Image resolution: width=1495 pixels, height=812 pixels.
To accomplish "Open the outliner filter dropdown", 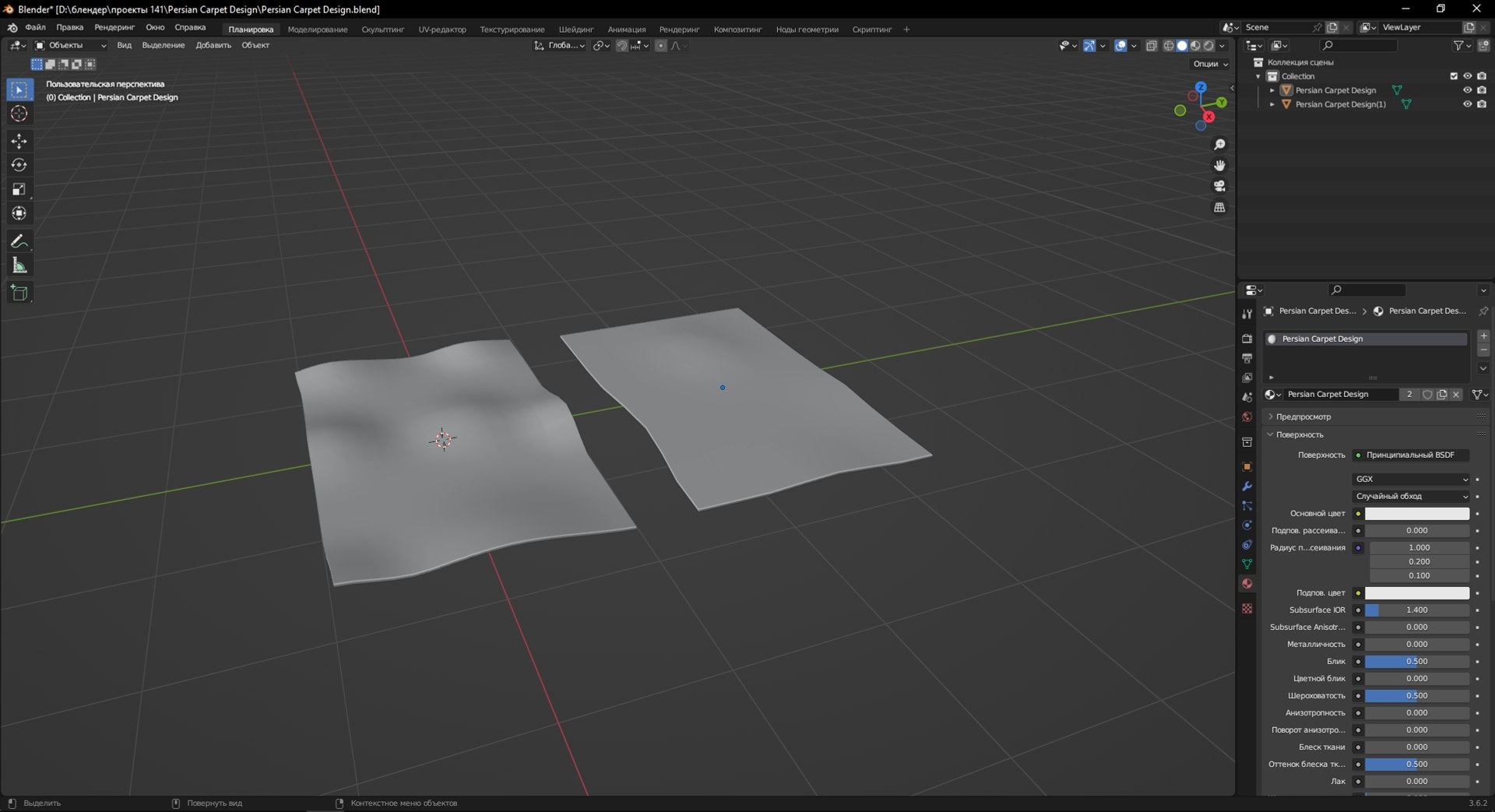I will [1462, 46].
